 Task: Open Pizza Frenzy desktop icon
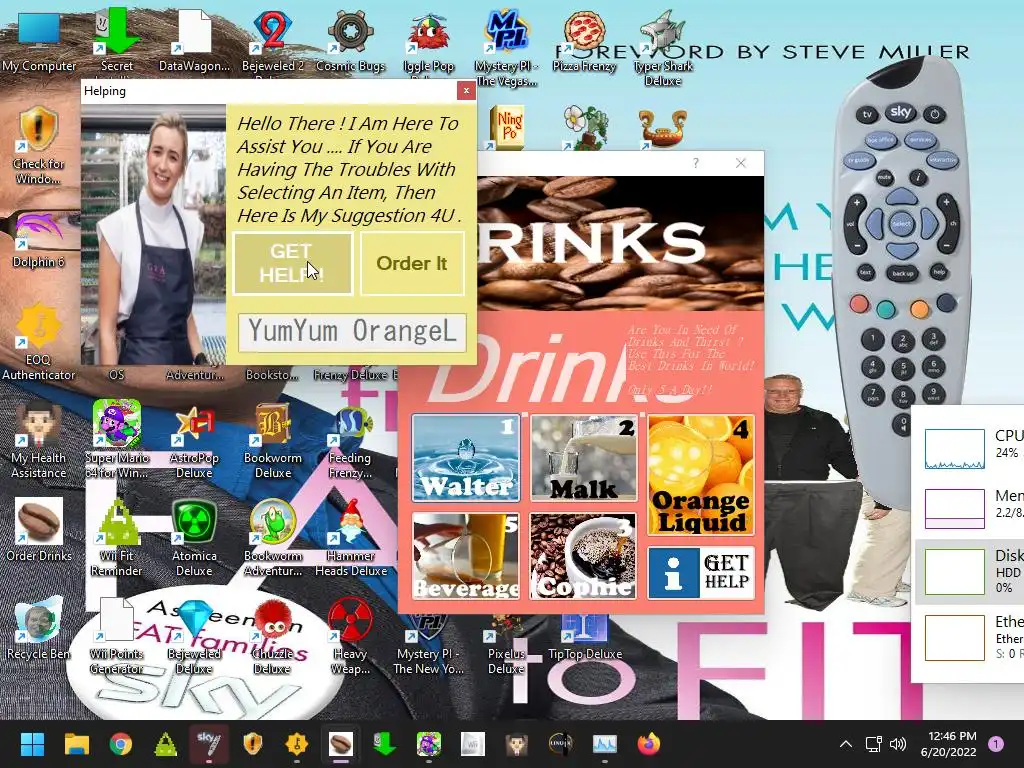click(x=584, y=40)
